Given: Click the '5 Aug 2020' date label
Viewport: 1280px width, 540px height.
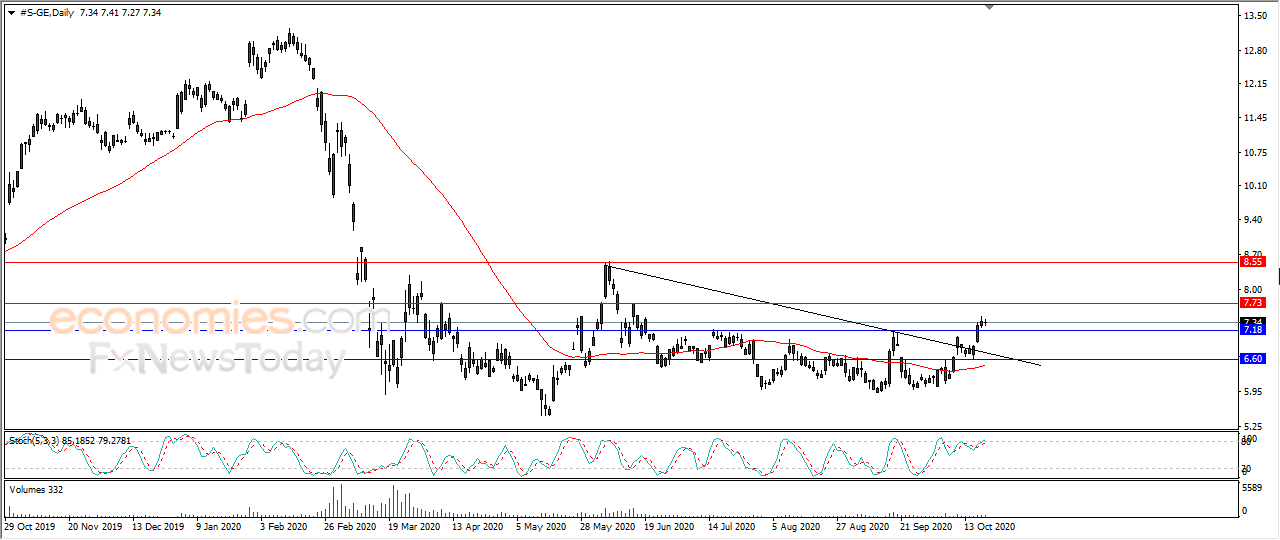Looking at the screenshot, I should pos(797,525).
